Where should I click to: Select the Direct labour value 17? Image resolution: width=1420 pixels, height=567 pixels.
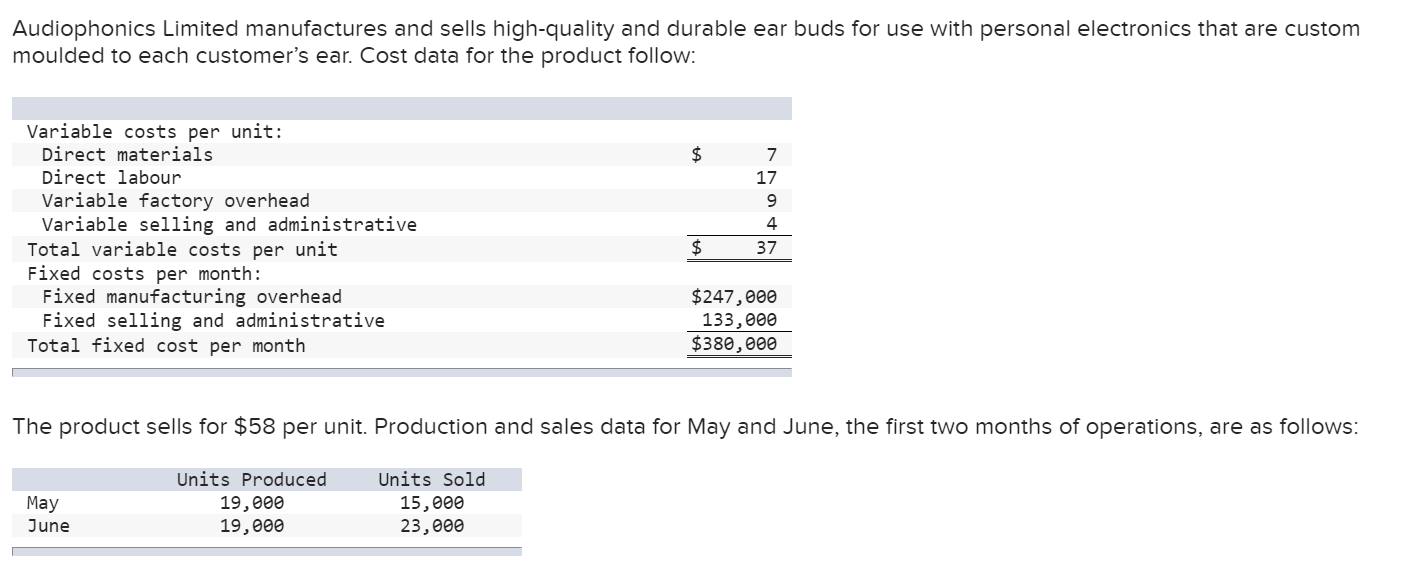click(x=766, y=178)
